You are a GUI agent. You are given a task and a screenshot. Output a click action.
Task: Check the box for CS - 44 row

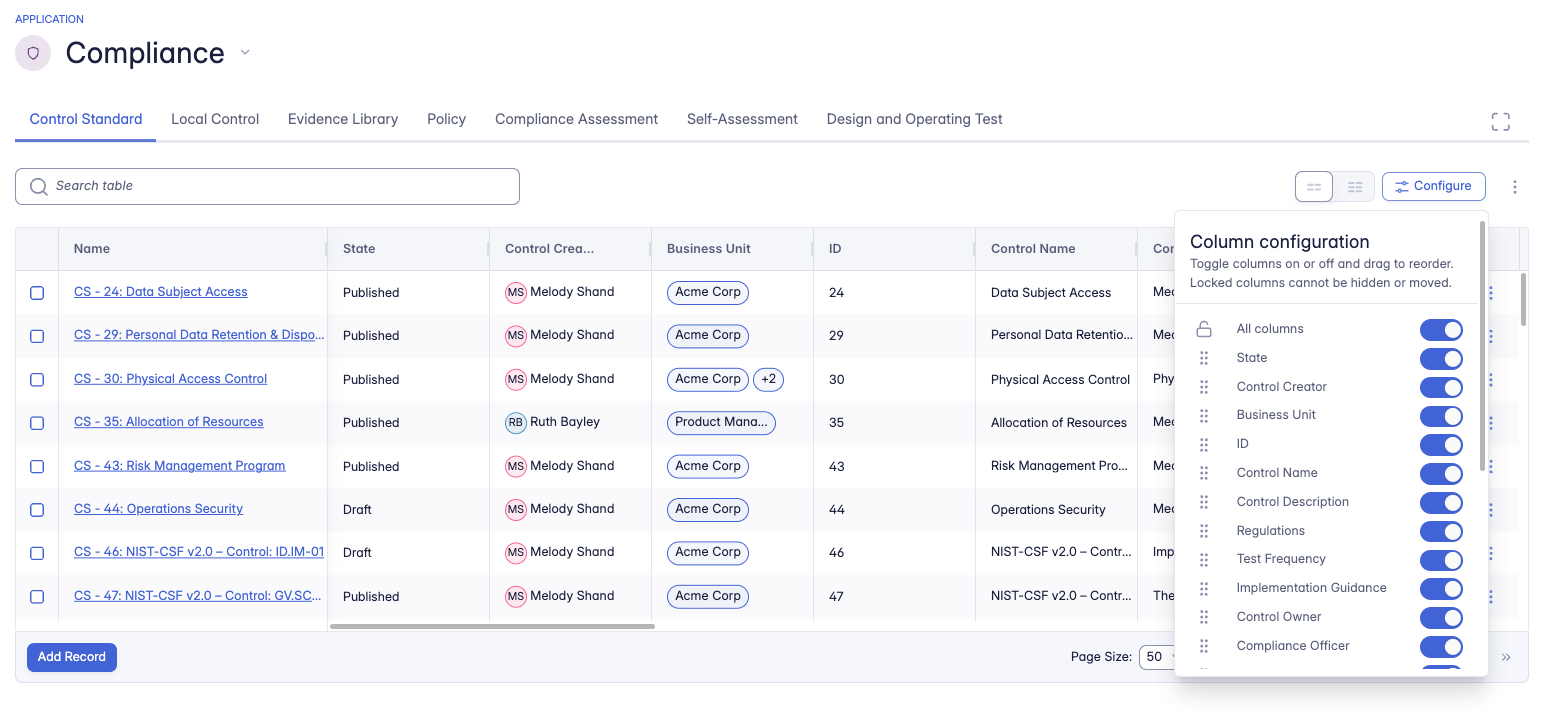(37, 510)
